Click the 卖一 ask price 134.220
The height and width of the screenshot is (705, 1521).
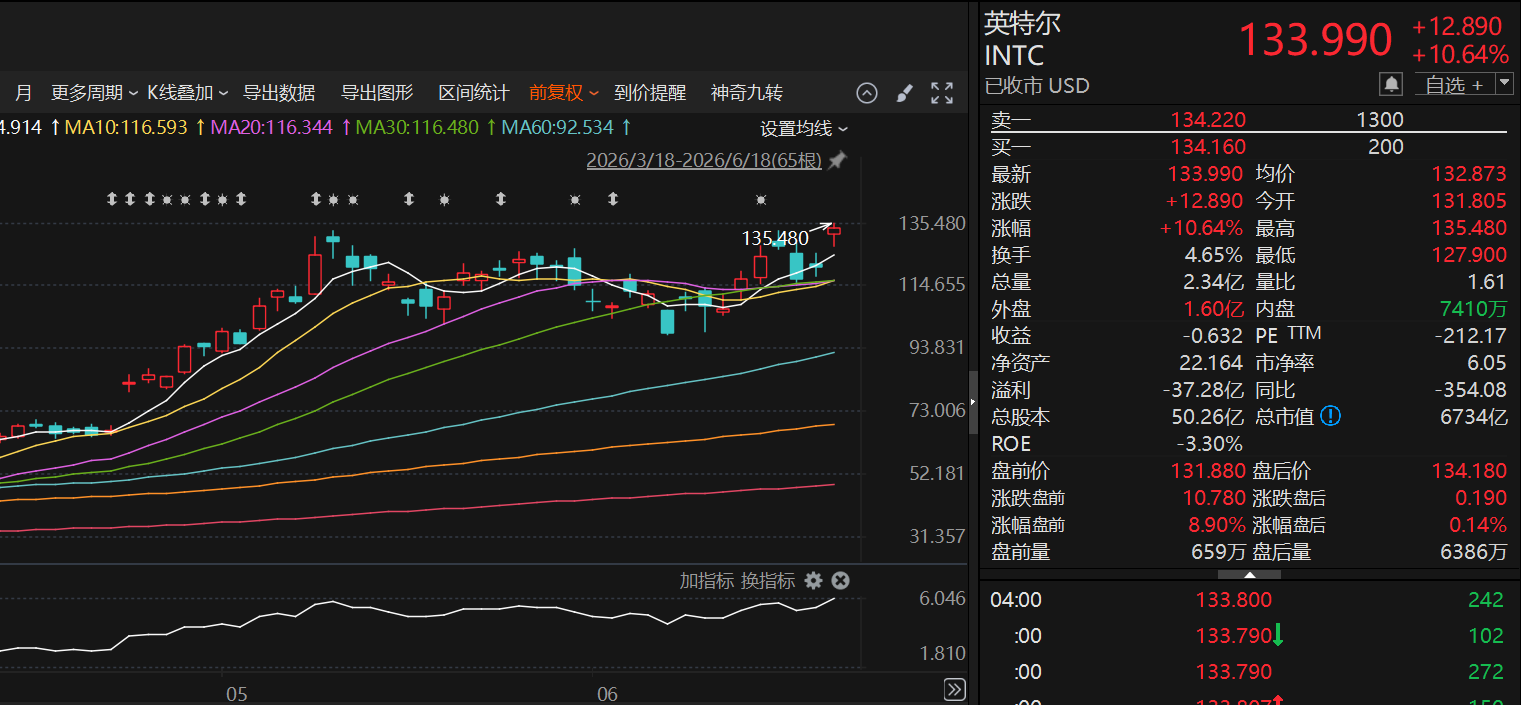pyautogui.click(x=1208, y=120)
